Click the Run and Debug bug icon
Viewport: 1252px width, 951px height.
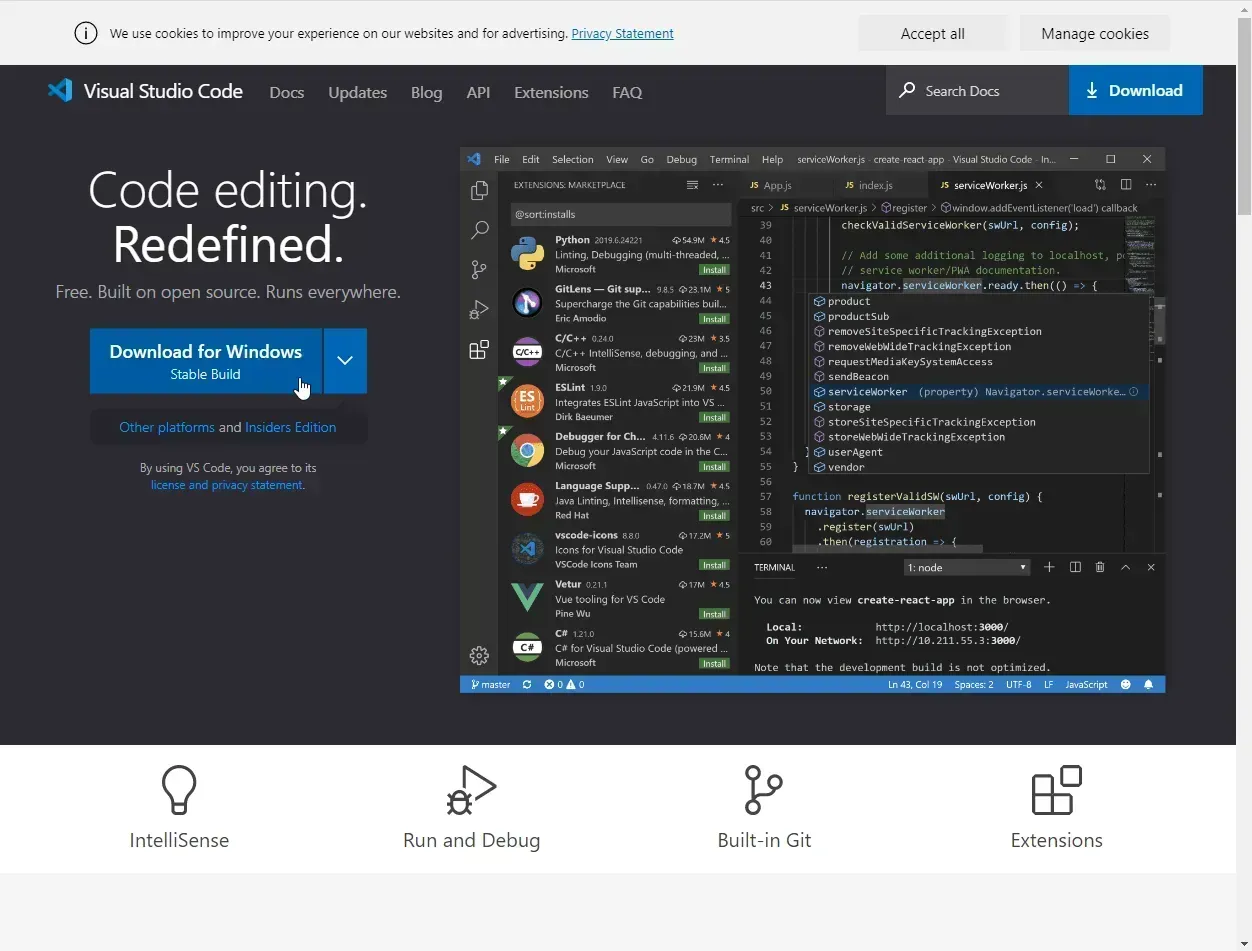click(x=471, y=790)
